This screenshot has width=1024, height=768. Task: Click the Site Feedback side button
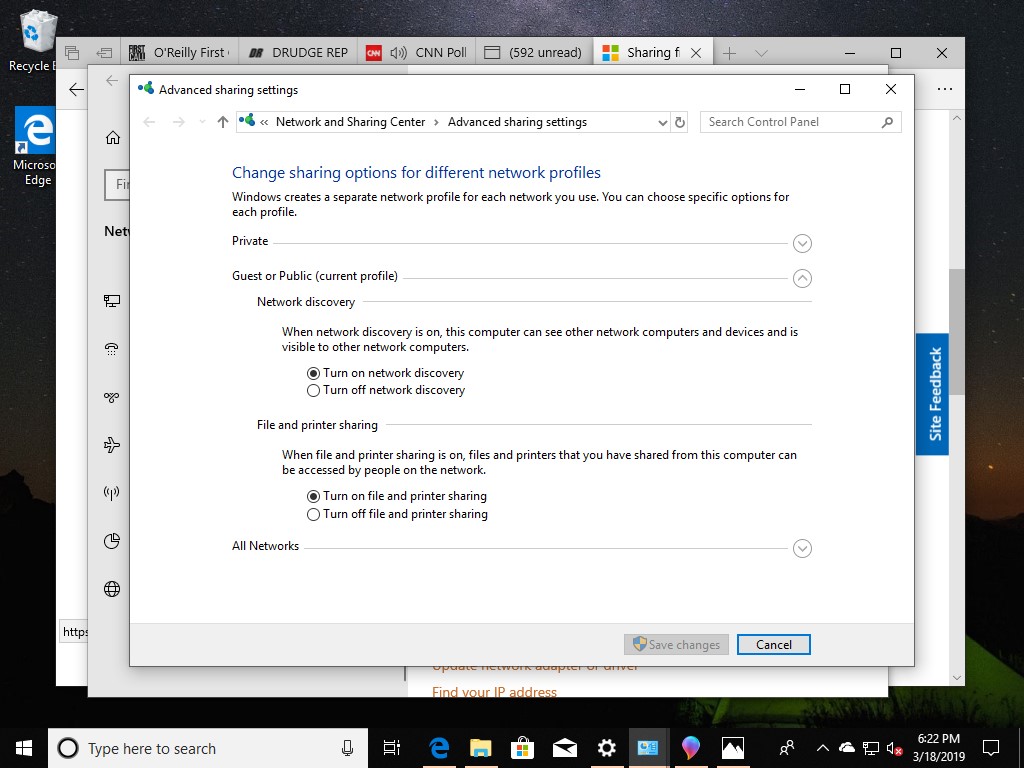935,394
